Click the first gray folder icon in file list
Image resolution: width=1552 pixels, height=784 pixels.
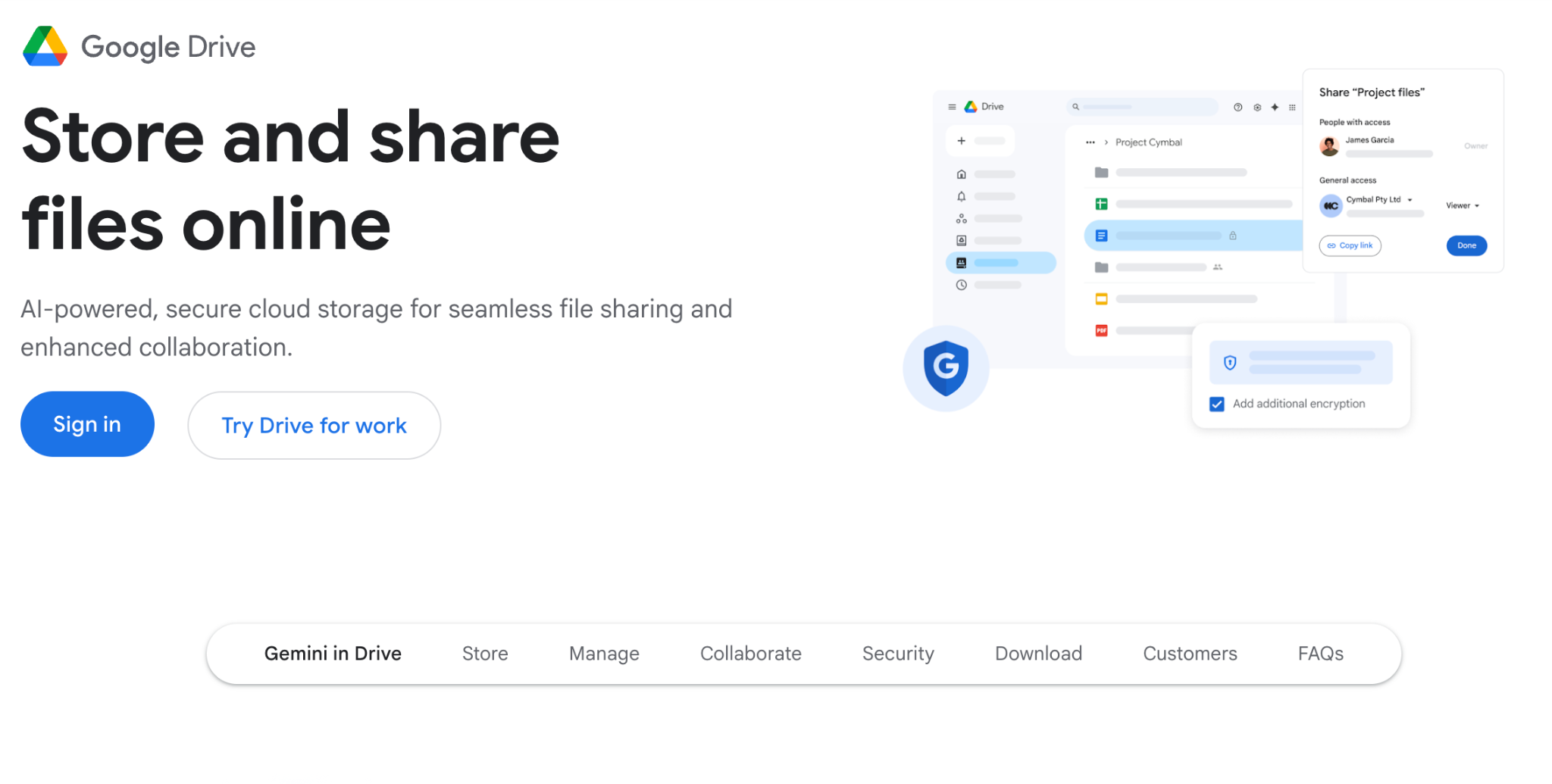click(x=1102, y=173)
